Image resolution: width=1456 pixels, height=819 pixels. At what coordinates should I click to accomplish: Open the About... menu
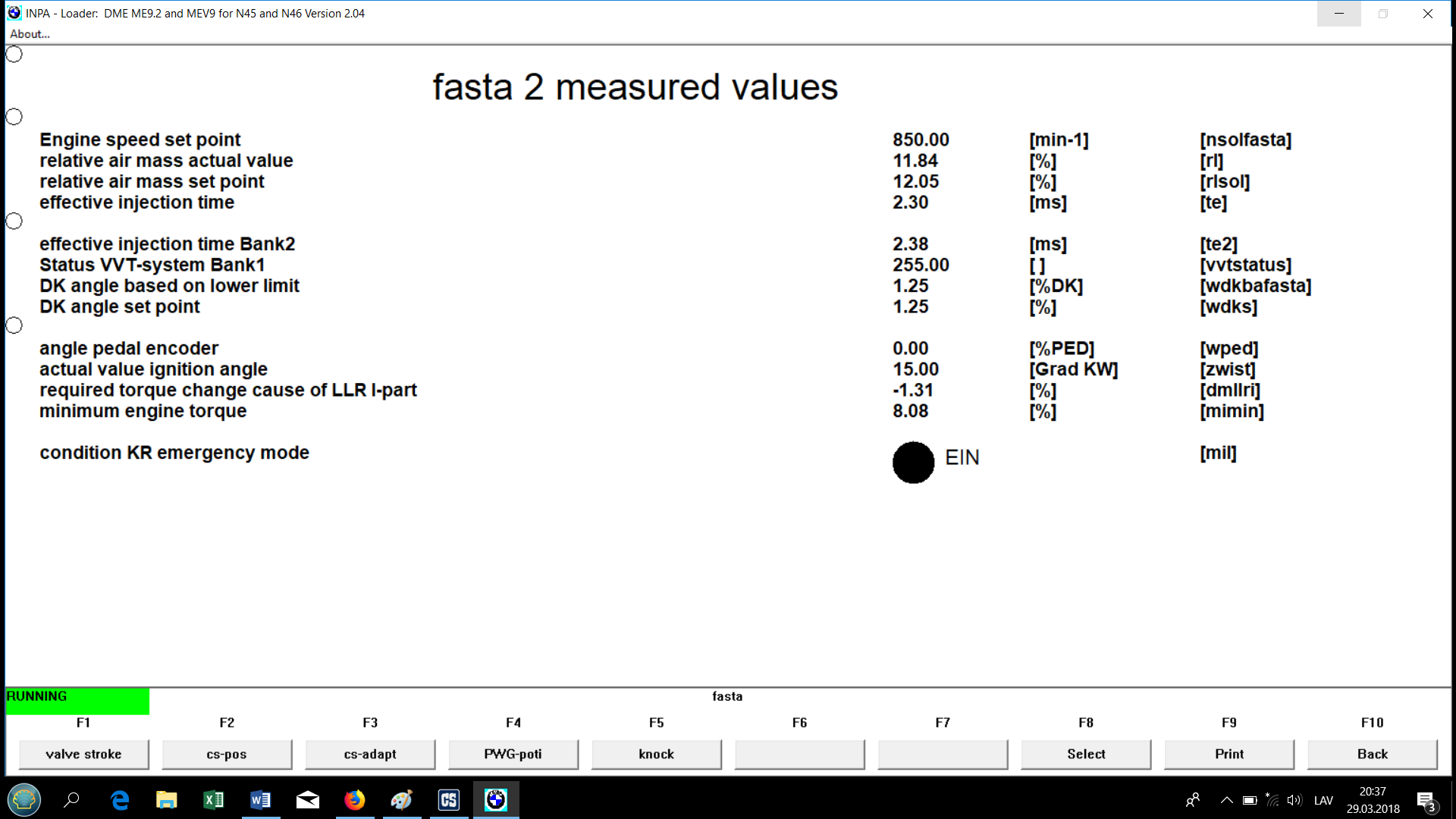point(30,34)
